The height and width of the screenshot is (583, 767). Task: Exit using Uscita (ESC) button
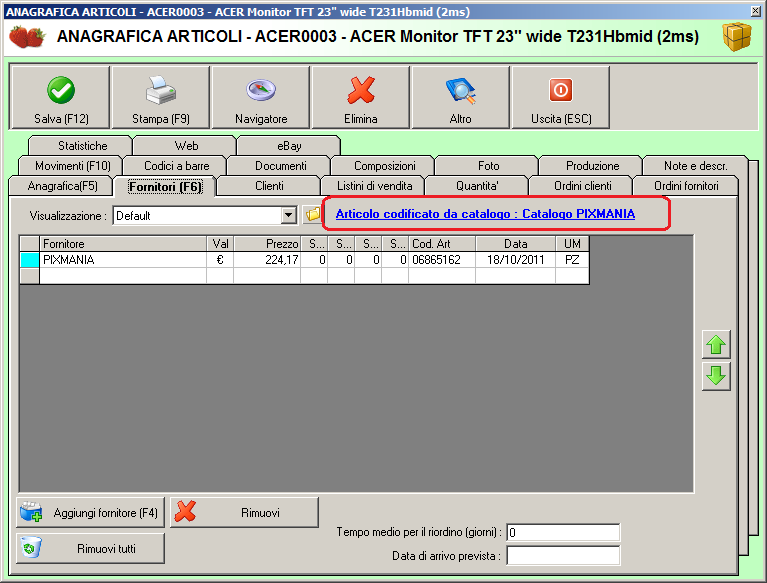561,98
